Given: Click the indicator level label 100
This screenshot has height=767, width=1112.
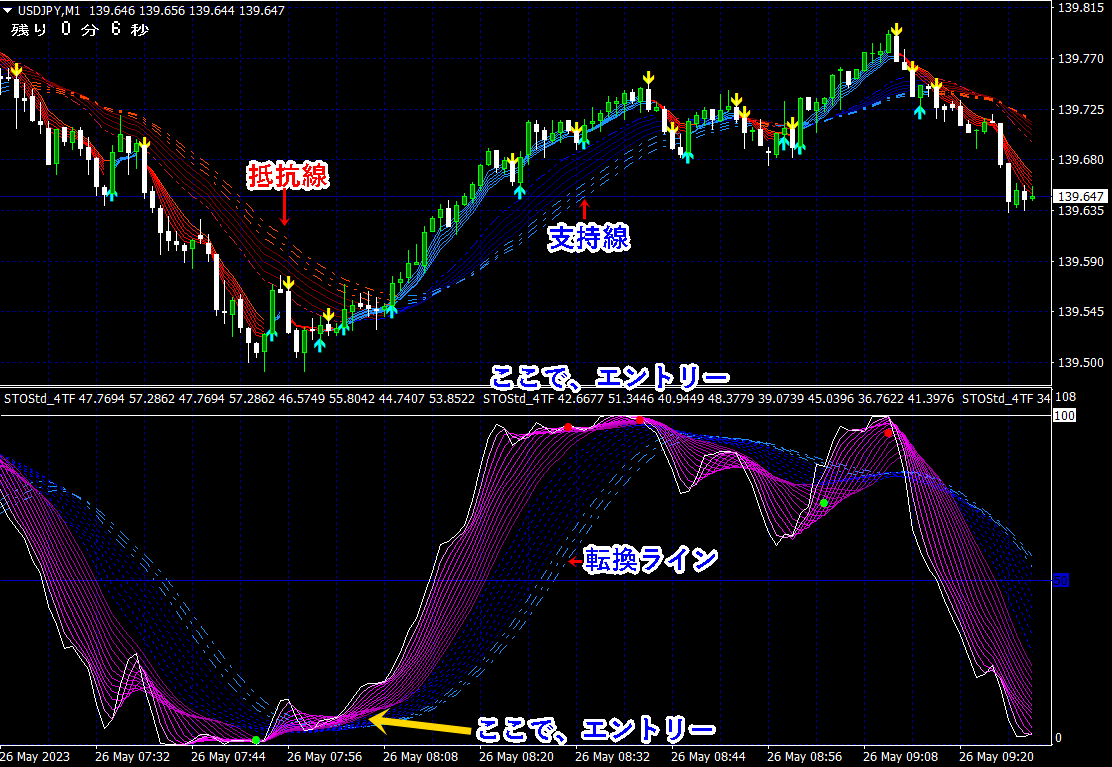Looking at the screenshot, I should point(1064,415).
